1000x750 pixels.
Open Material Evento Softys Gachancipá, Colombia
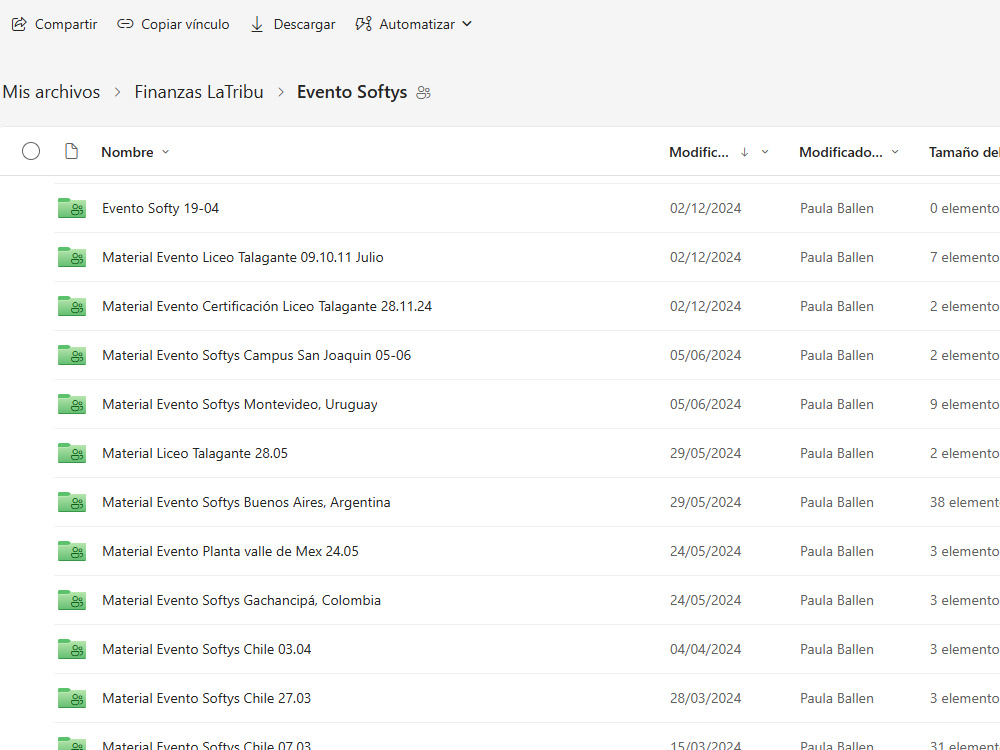click(x=242, y=600)
